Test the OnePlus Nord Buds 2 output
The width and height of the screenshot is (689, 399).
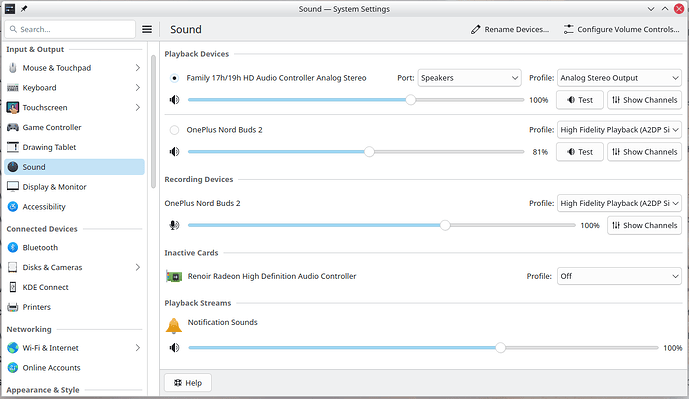click(x=580, y=152)
